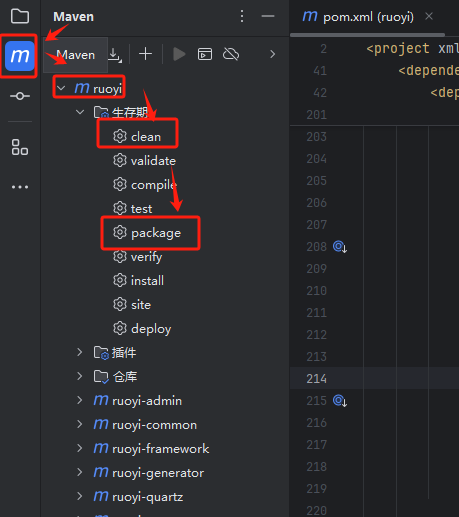Click the gear icon beside deploy
Screen dimensions: 459x517
(120, 328)
